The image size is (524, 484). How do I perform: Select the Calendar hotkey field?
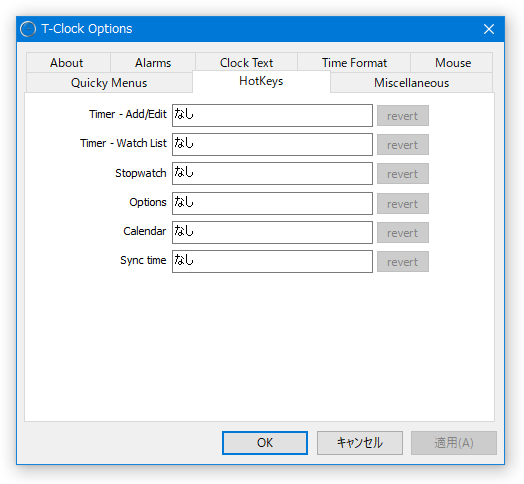pos(272,232)
